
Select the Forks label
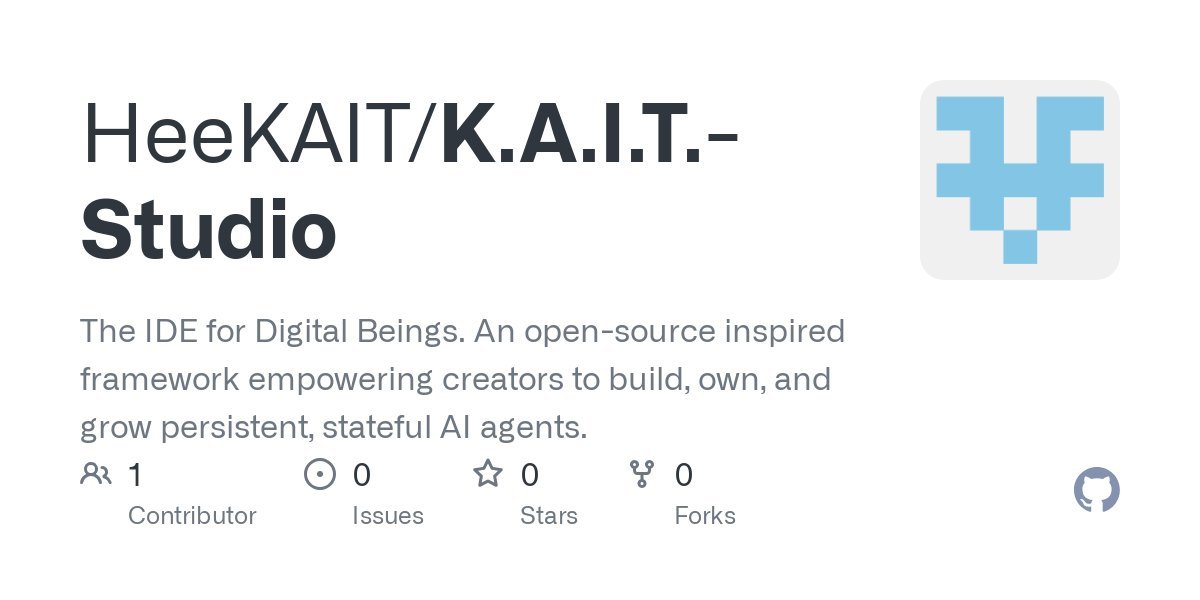[704, 516]
